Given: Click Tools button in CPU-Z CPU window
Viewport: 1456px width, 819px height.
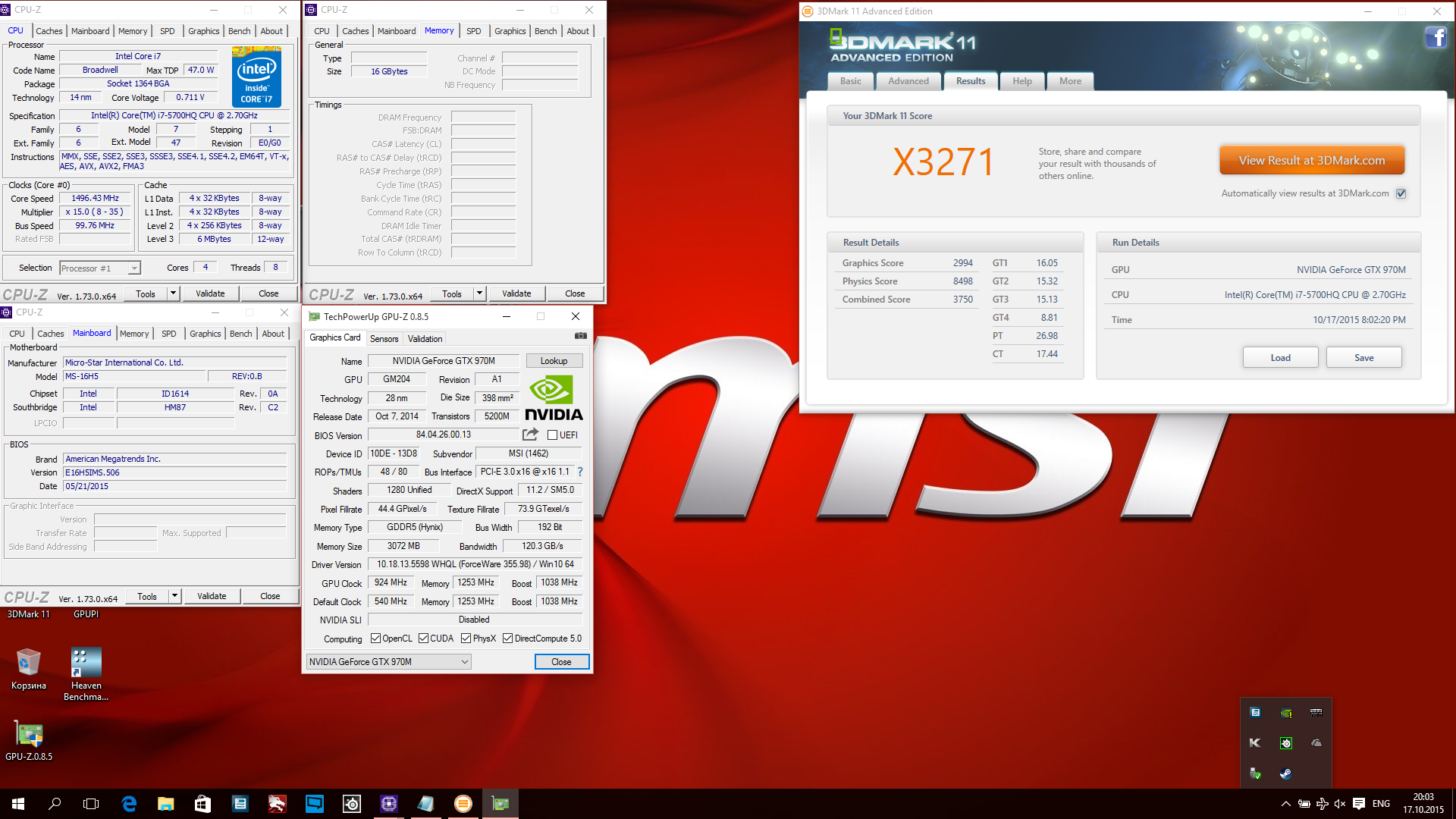Looking at the screenshot, I should click(146, 293).
